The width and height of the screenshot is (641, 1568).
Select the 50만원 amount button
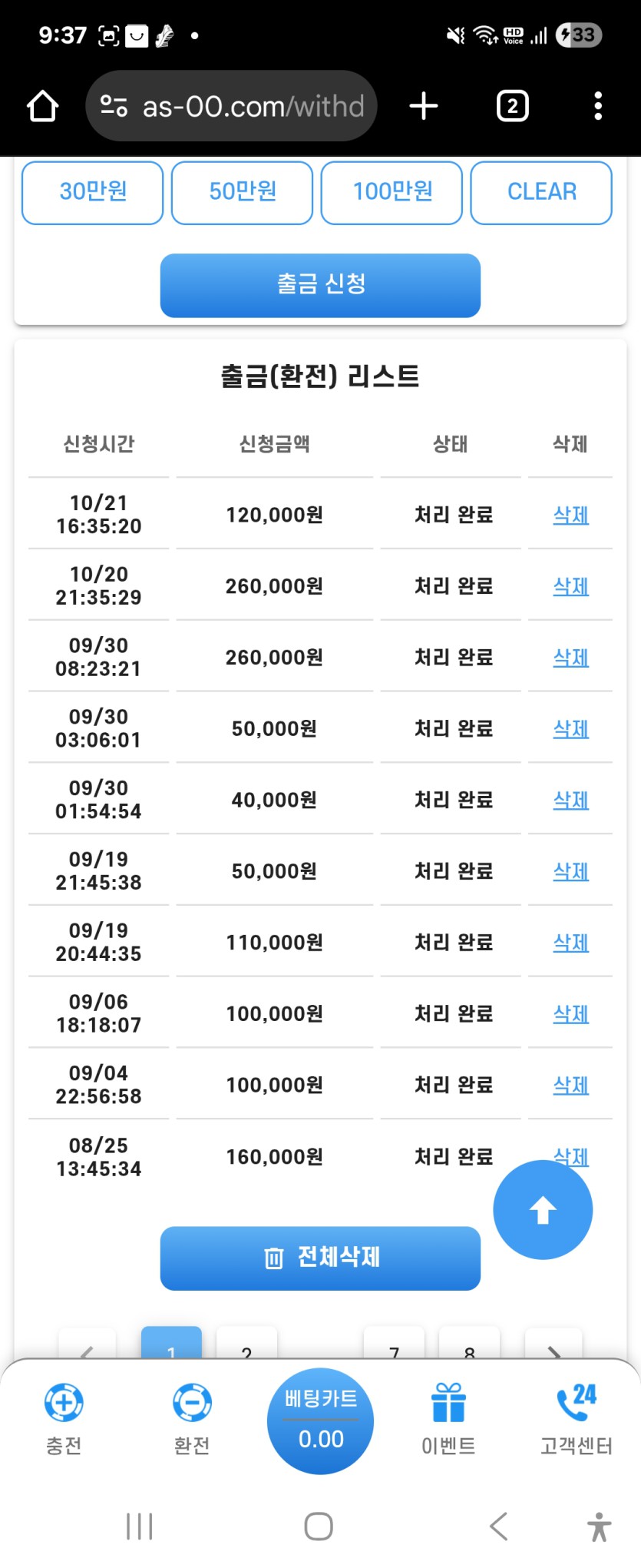pyautogui.click(x=243, y=192)
